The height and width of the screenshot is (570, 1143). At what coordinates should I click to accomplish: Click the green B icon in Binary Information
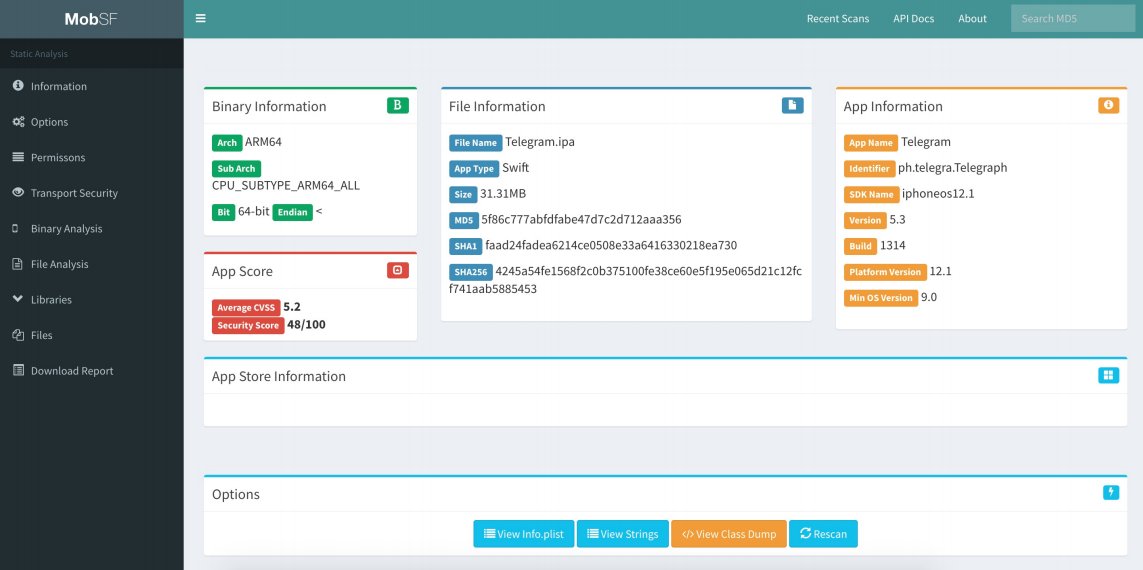[397, 106]
